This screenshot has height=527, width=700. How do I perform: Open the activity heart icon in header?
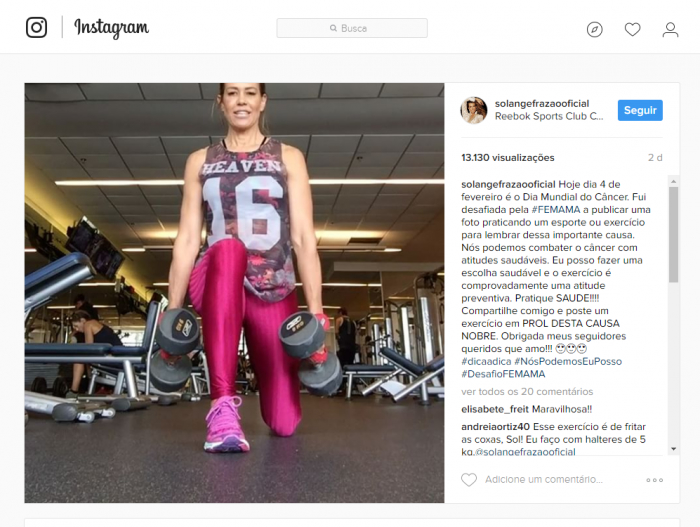click(632, 29)
